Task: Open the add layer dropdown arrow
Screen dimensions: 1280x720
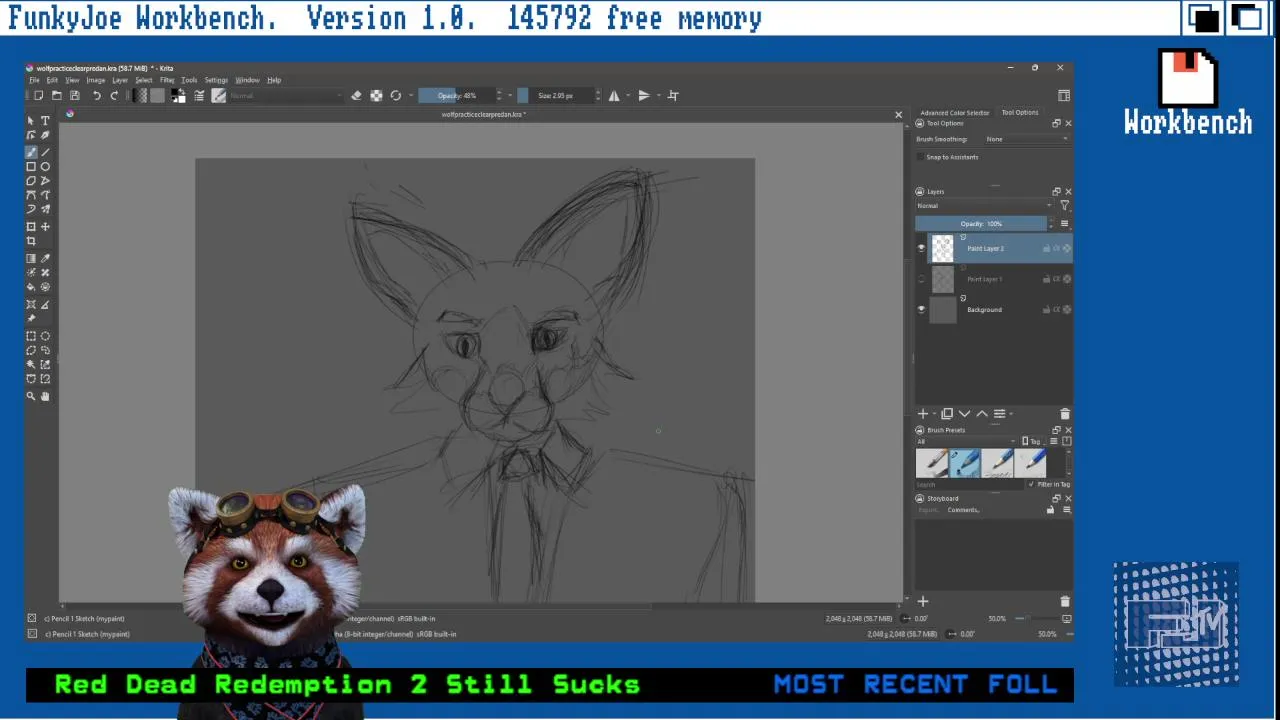Action: pyautogui.click(x=934, y=413)
